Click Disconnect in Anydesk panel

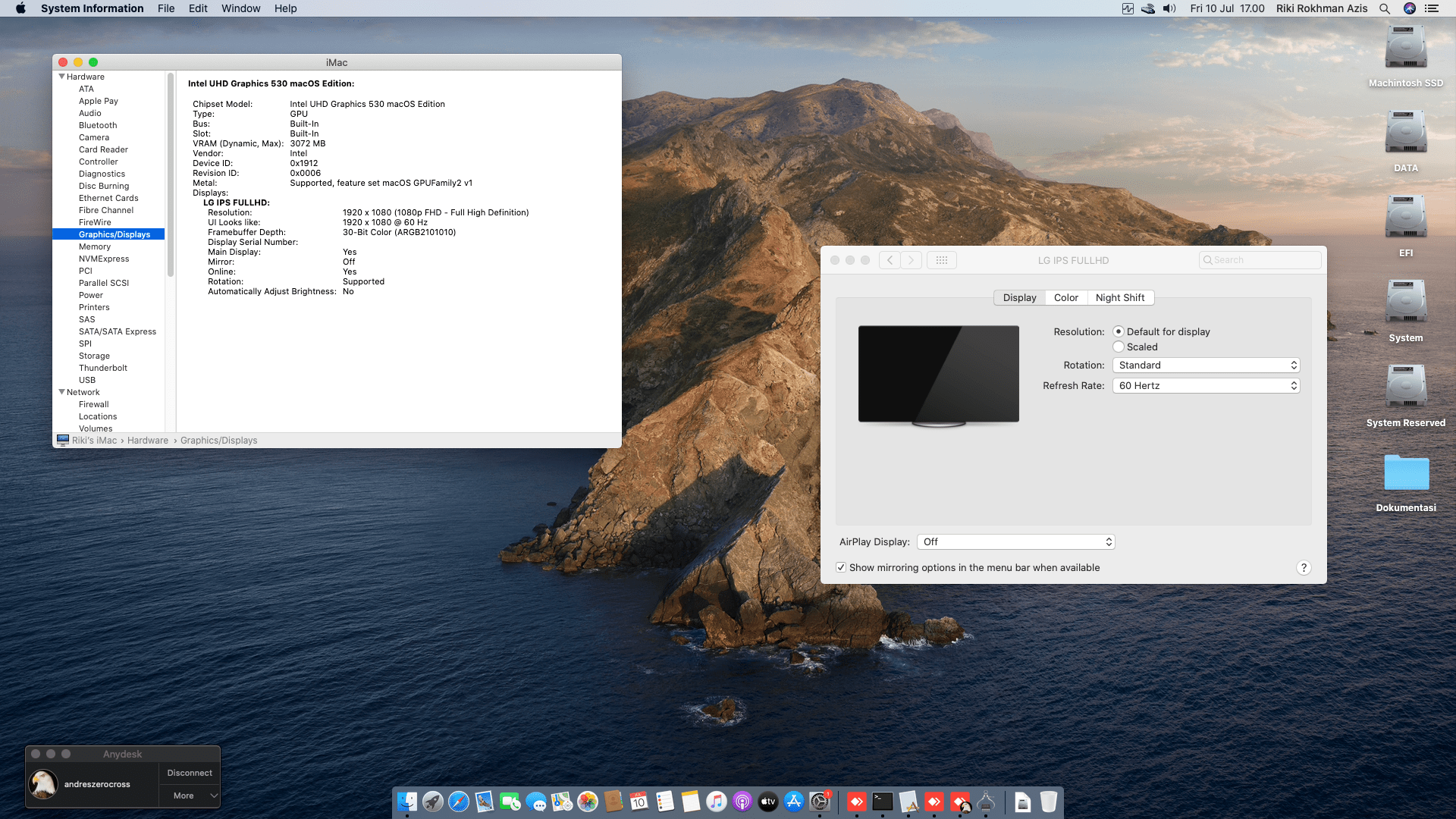(190, 773)
